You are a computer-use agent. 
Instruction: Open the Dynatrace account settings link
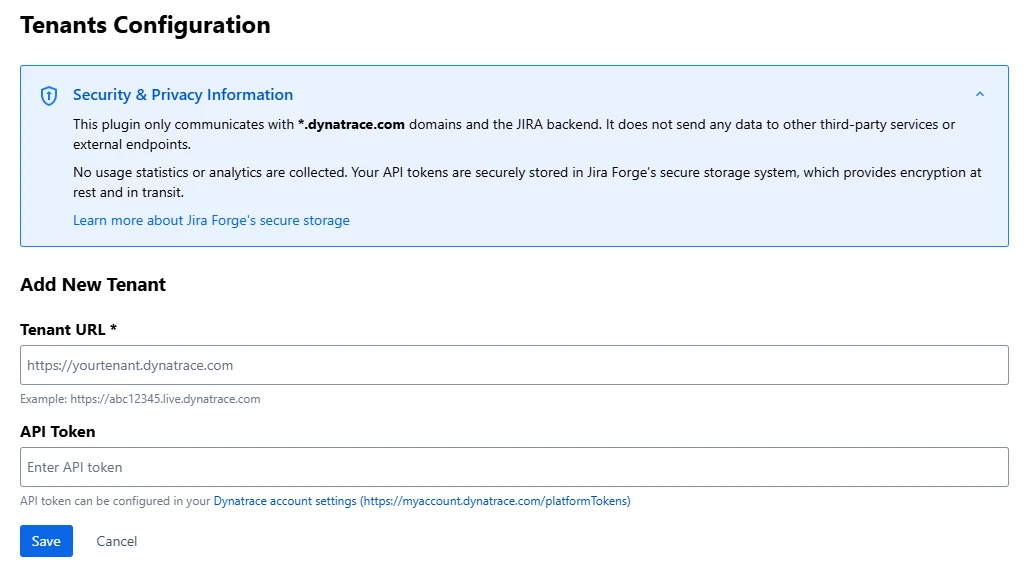pyautogui.click(x=285, y=501)
